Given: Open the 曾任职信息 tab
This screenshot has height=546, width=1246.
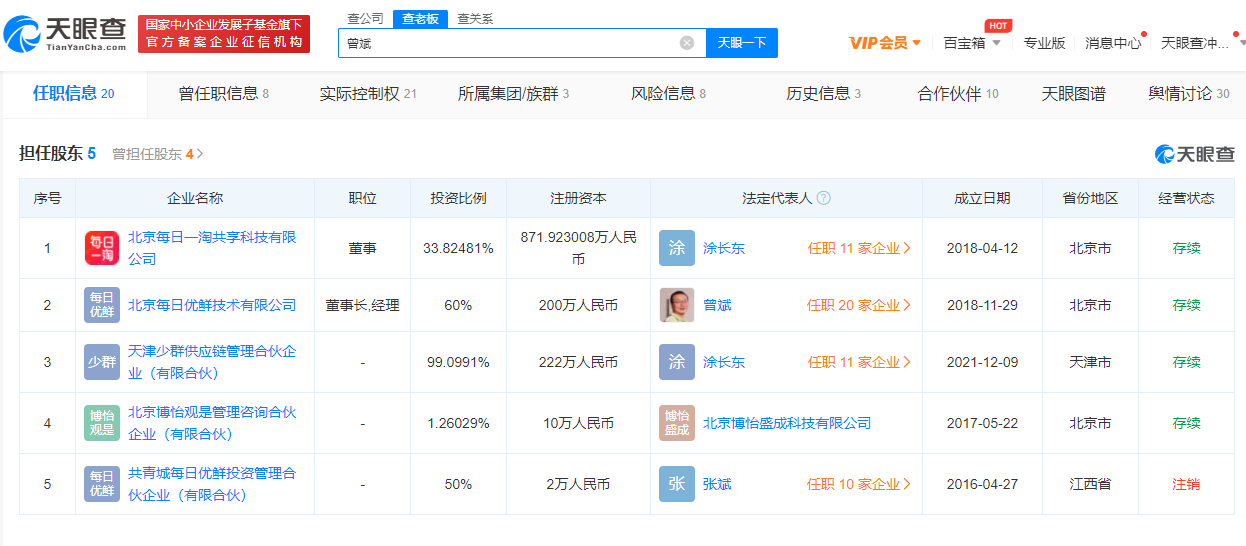Looking at the screenshot, I should click(x=223, y=94).
